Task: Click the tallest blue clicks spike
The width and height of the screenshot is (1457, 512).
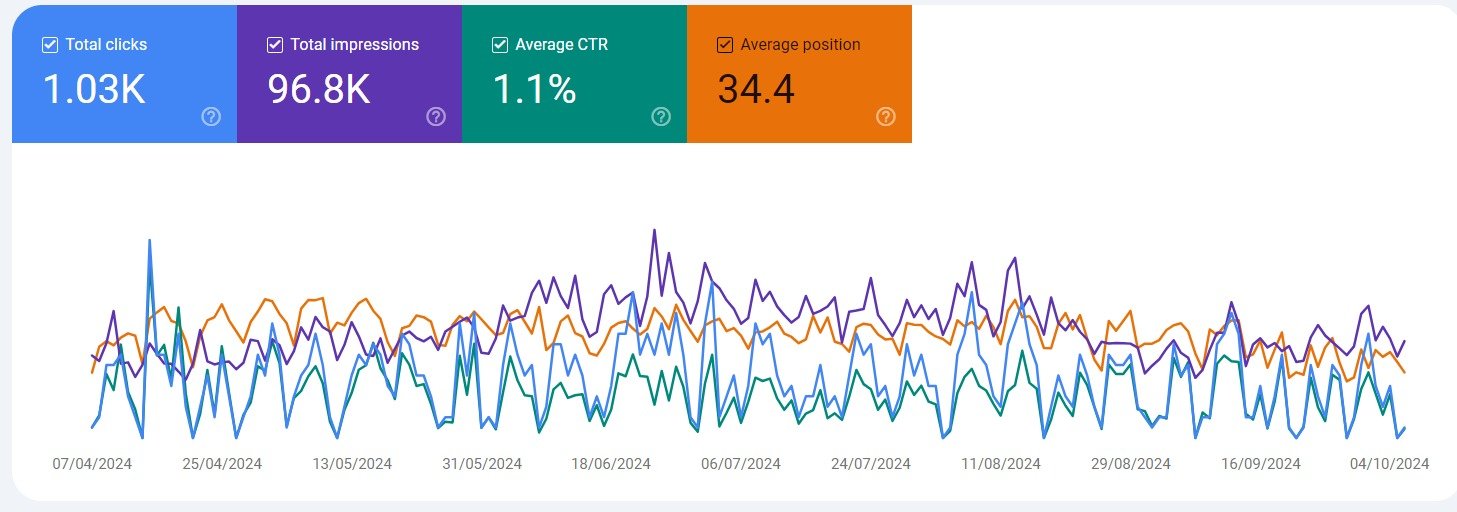Action: [x=150, y=240]
